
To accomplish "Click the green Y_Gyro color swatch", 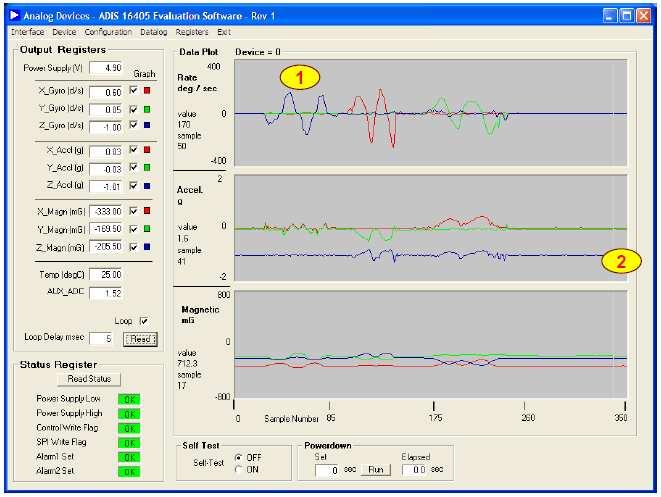I will pyautogui.click(x=147, y=109).
